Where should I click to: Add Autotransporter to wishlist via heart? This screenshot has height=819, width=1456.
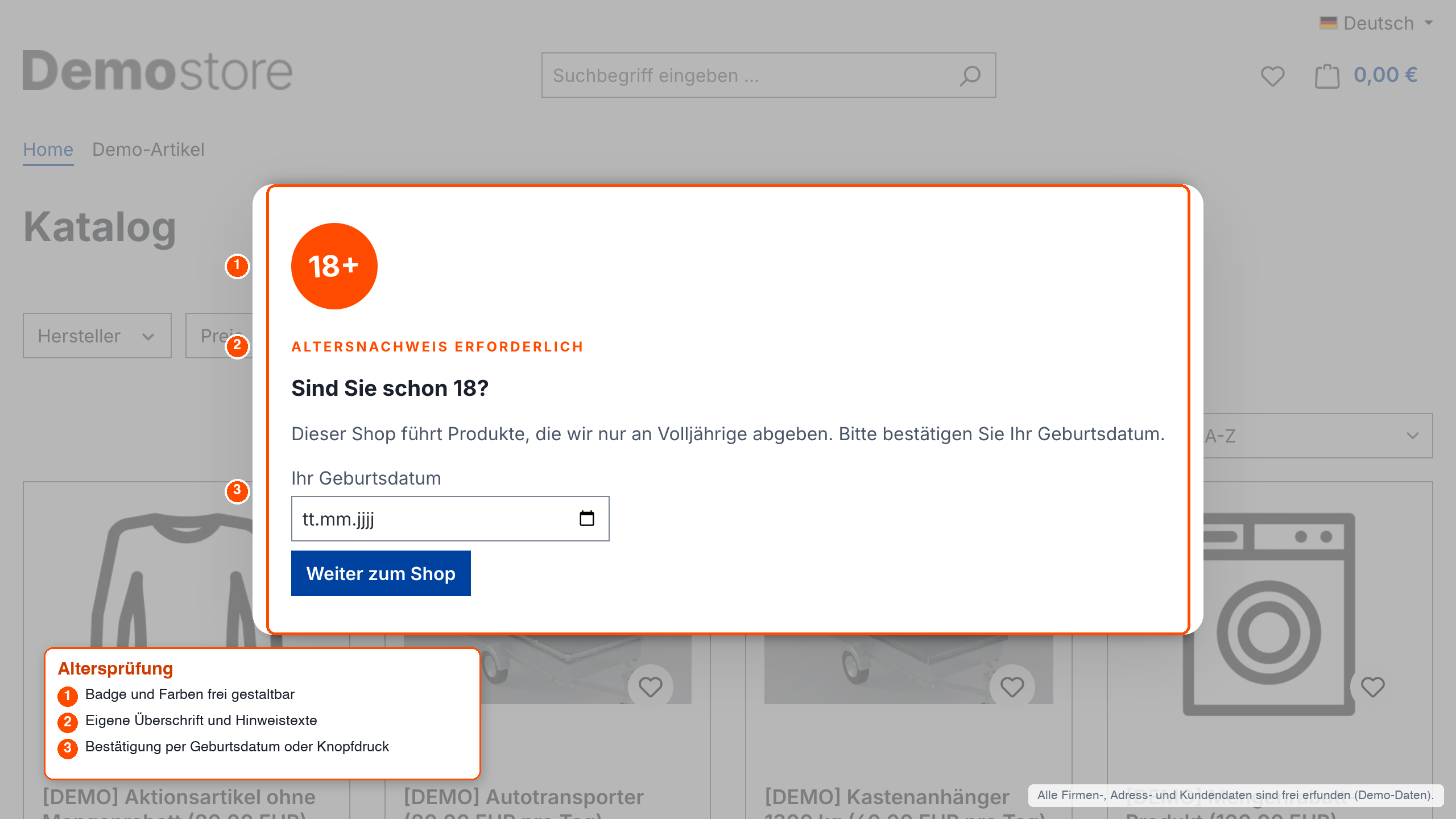650,686
